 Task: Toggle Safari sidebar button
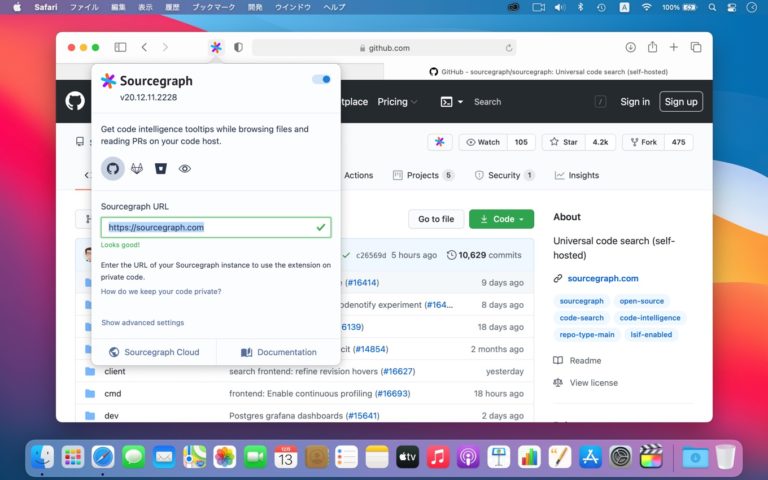[x=120, y=48]
